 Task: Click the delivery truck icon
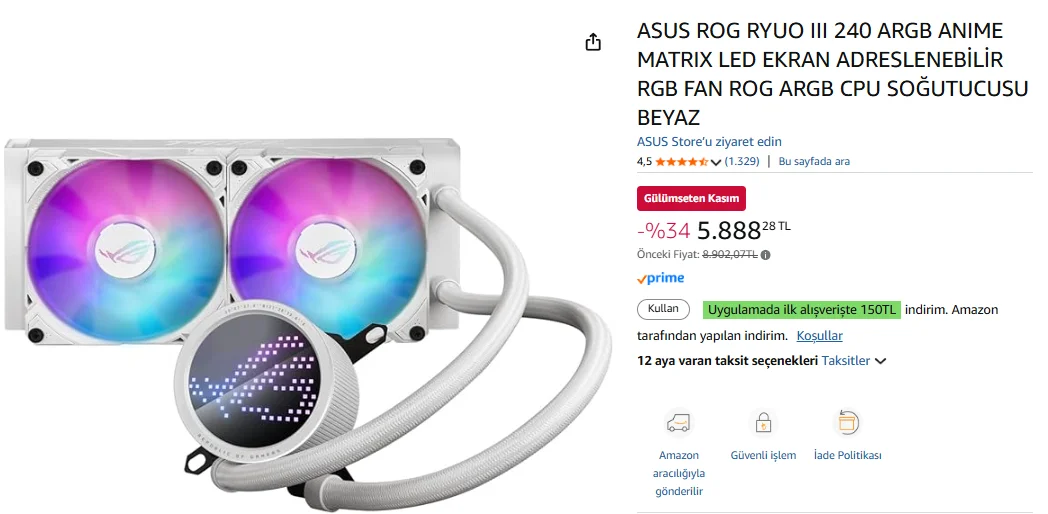point(678,422)
